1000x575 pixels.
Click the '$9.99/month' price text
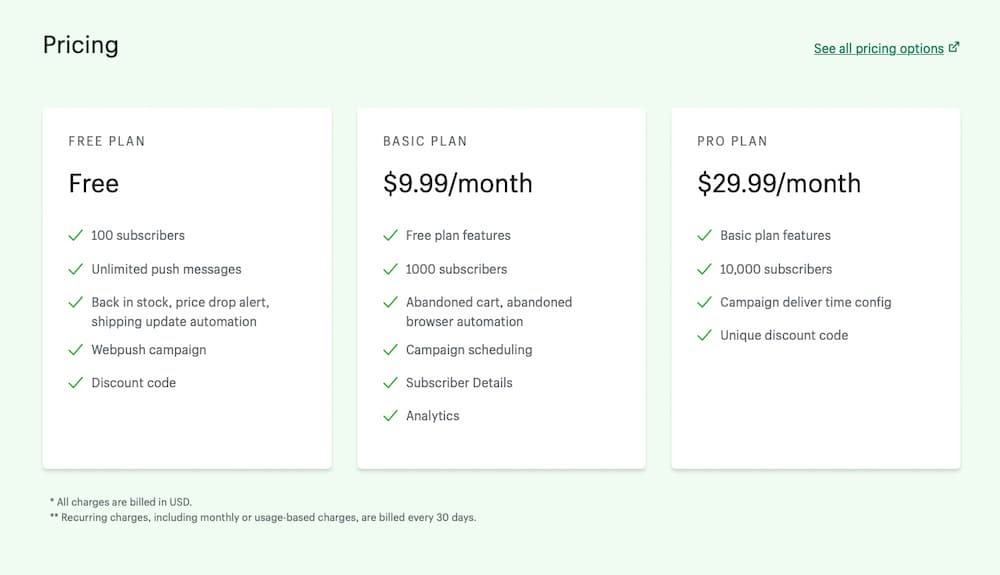457,184
